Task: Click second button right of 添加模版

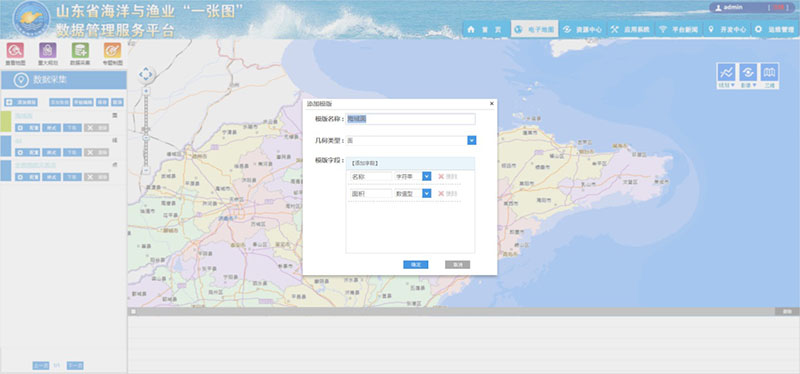Action: [83, 103]
